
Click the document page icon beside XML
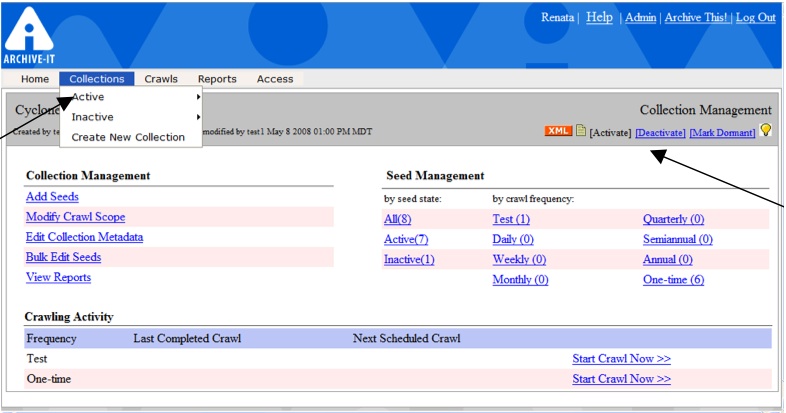coord(580,132)
